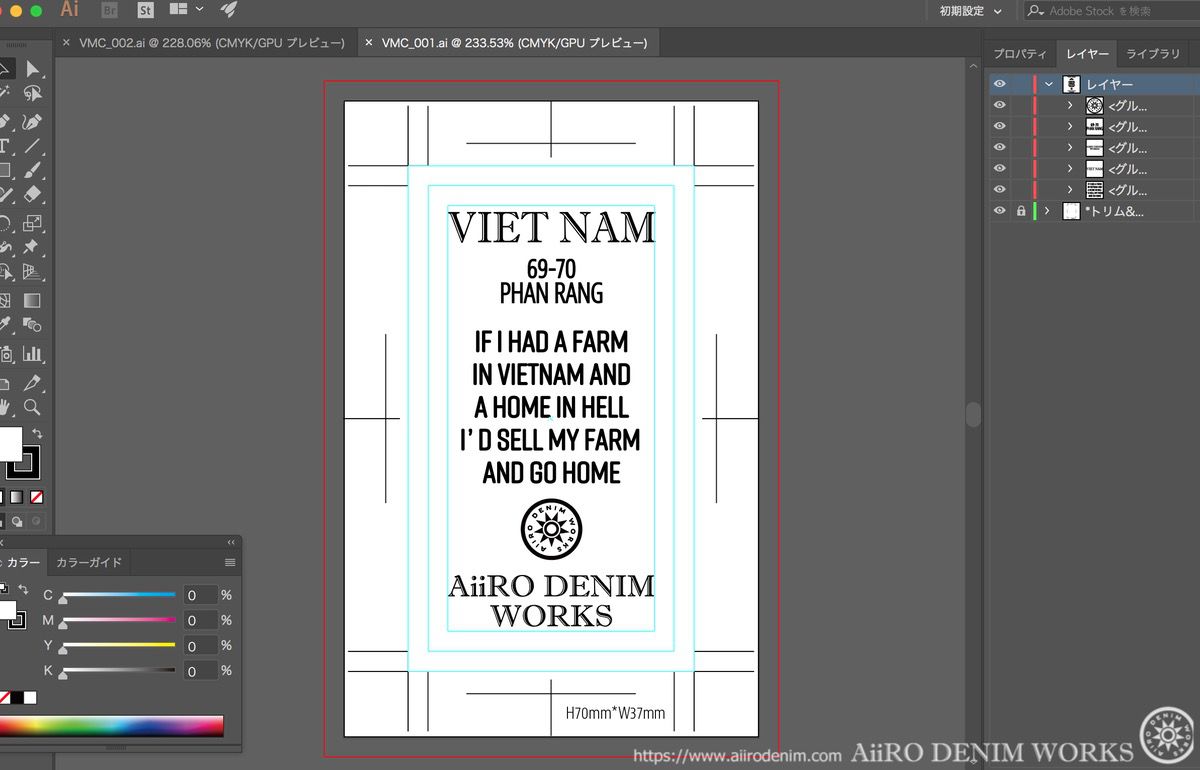Expand the third group sublayer
Viewport: 1200px width, 770px height.
[1070, 148]
